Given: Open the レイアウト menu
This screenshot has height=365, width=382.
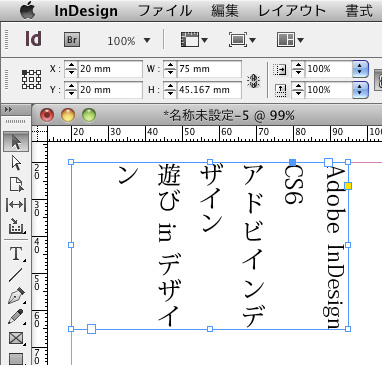Looking at the screenshot, I should click(292, 11).
